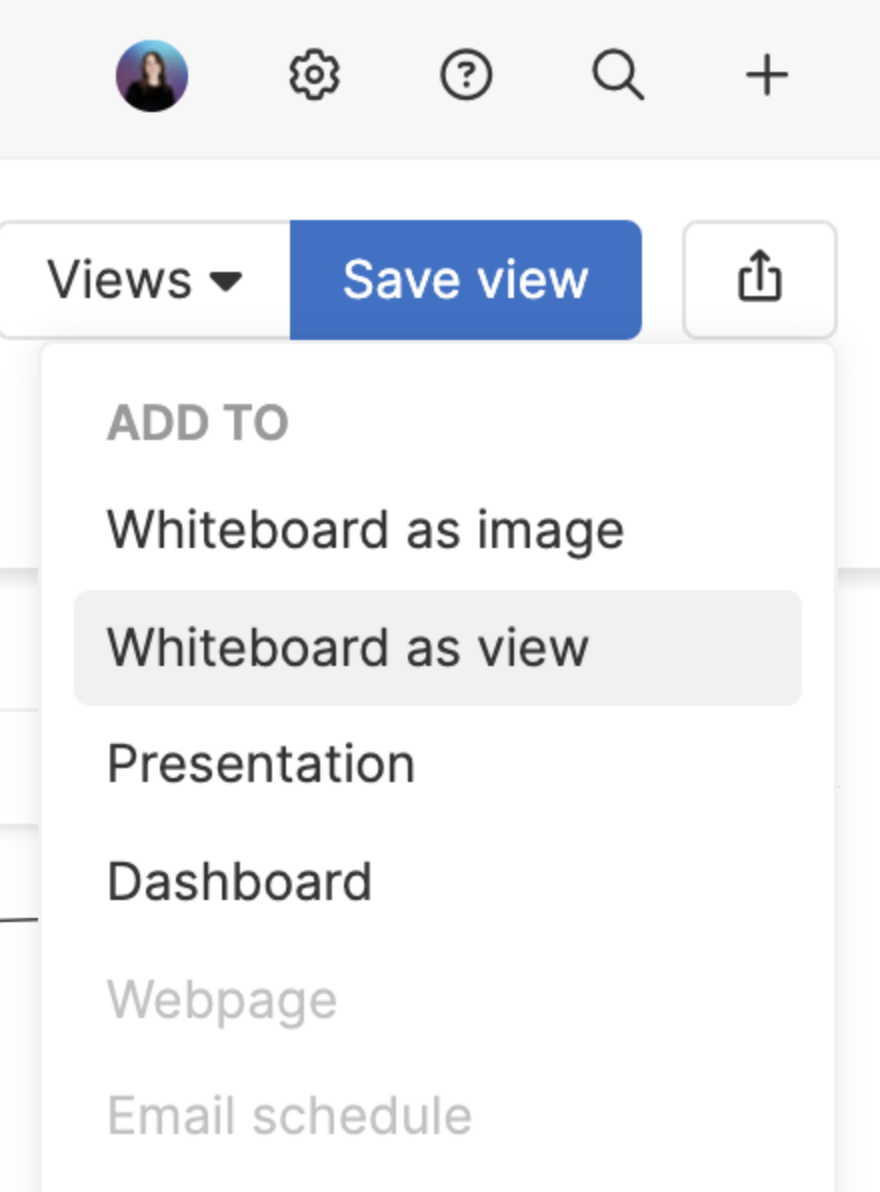Image resolution: width=880 pixels, height=1192 pixels.
Task: Open account menu from the profile photo
Action: point(151,76)
